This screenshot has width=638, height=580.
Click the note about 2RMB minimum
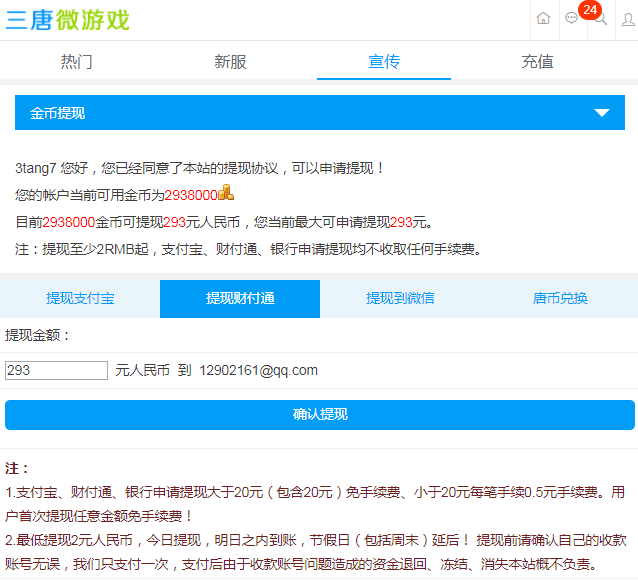[x=248, y=249]
